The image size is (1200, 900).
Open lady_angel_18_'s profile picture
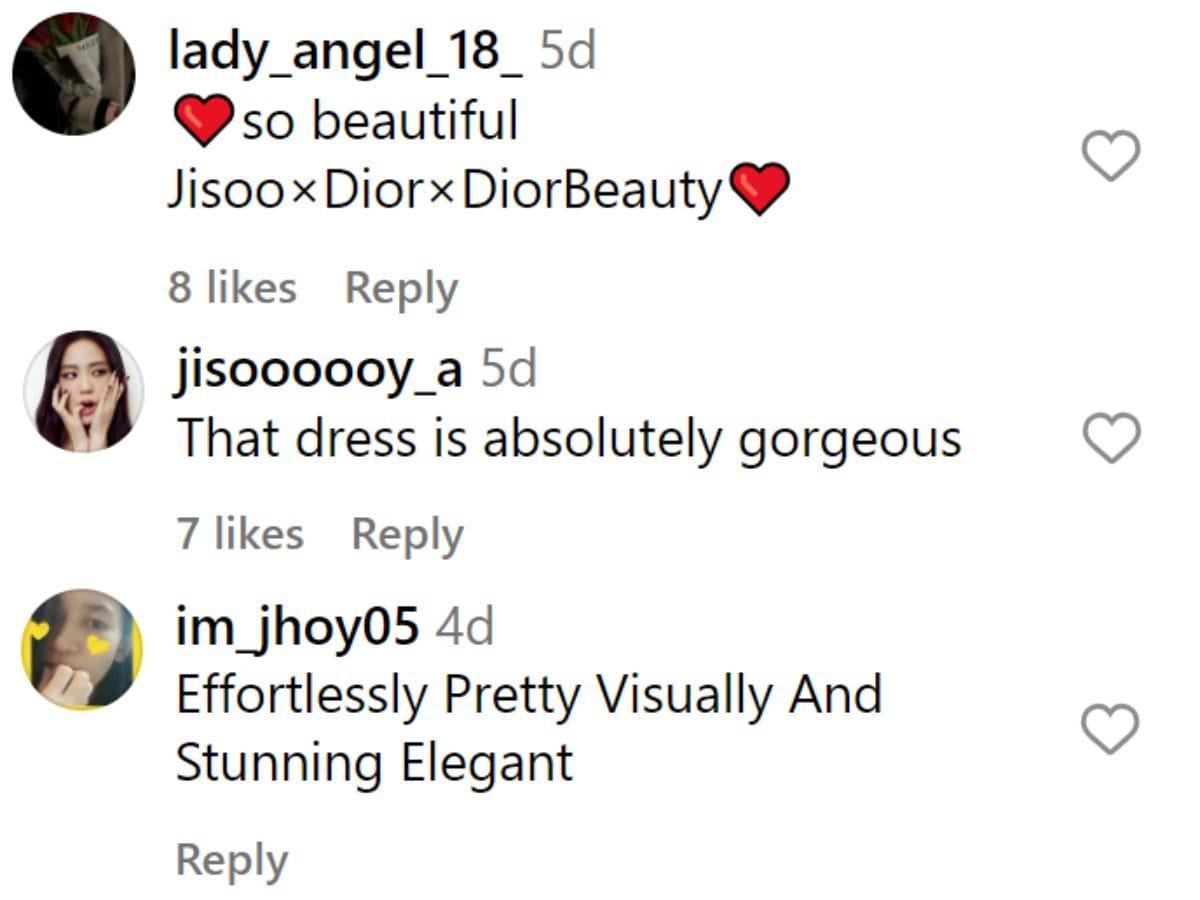74,74
